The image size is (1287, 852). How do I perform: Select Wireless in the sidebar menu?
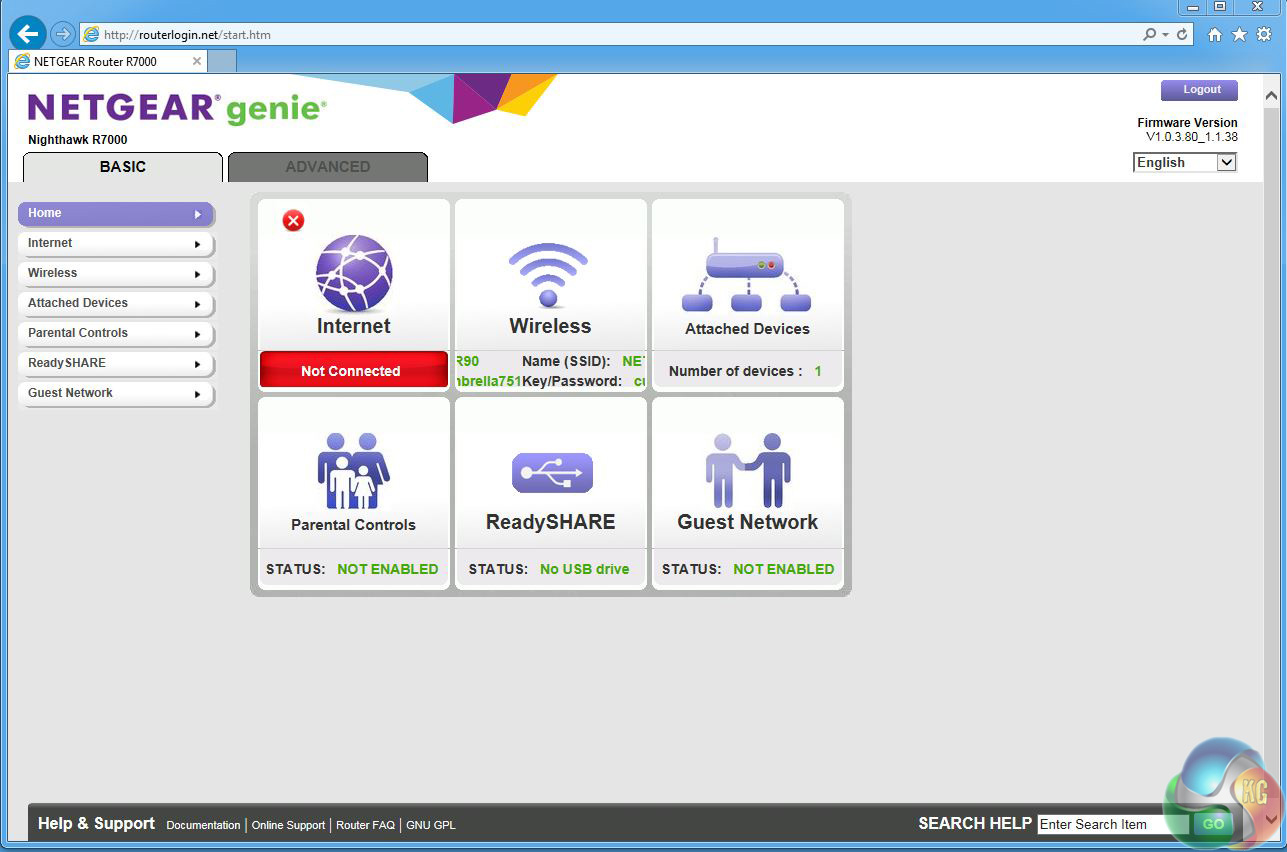116,274
